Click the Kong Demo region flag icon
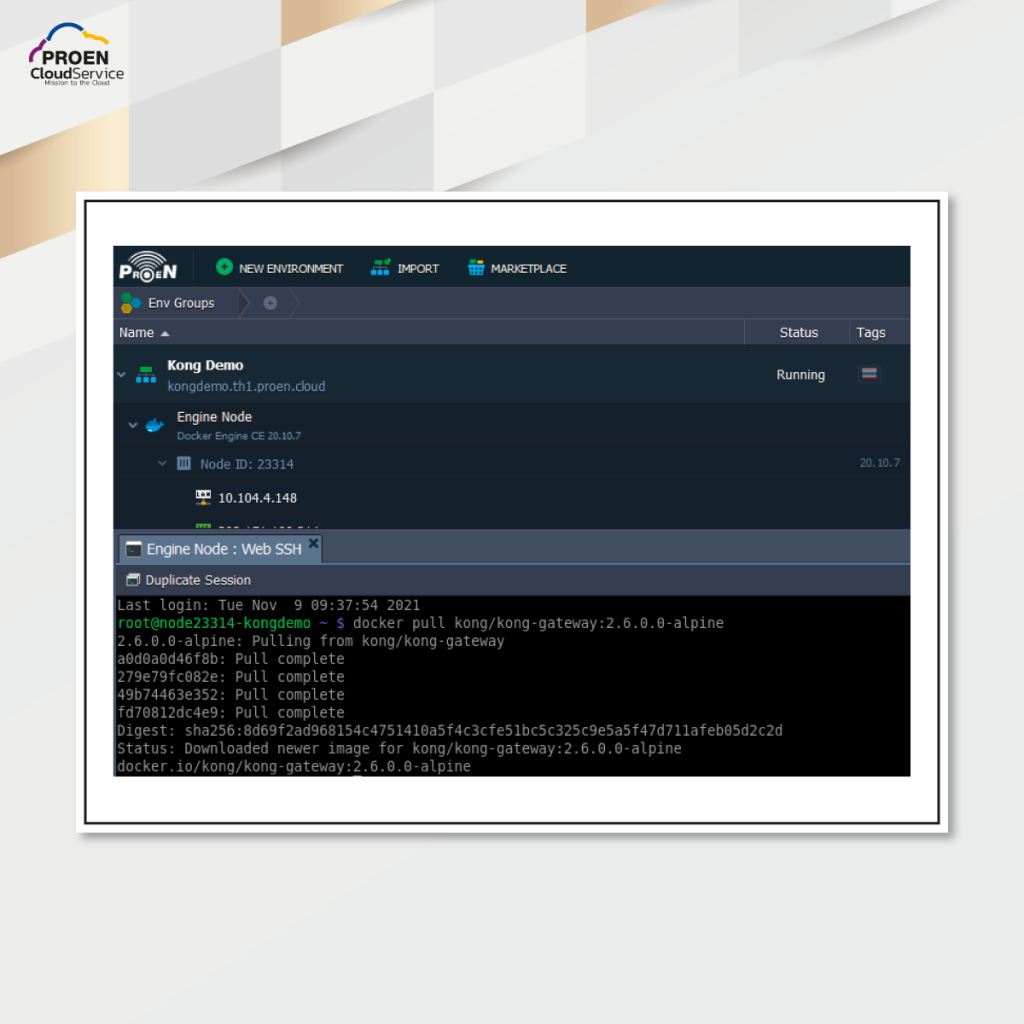This screenshot has width=1024, height=1024. pos(869,374)
